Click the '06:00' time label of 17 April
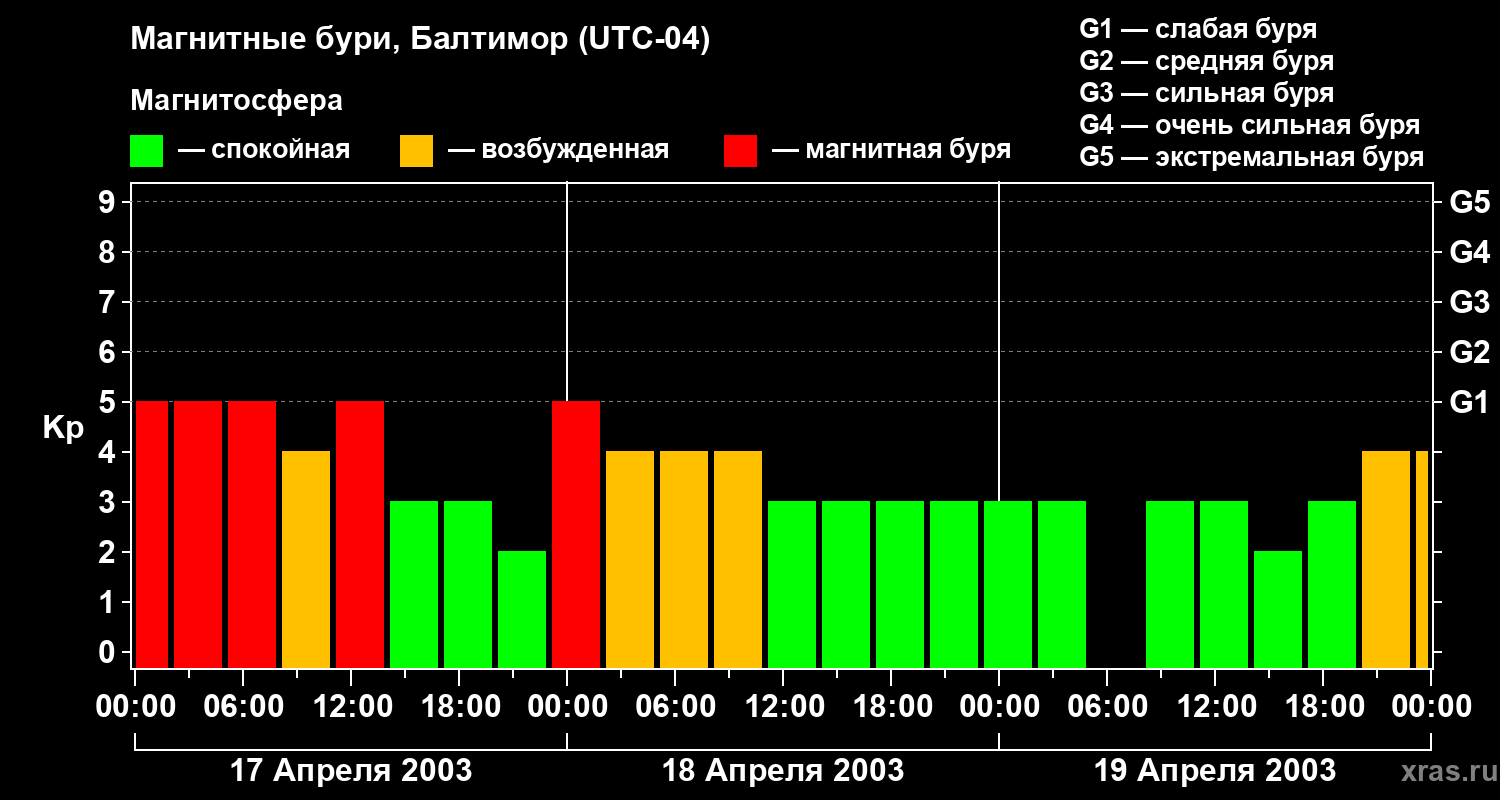1500x800 pixels. coord(243,707)
